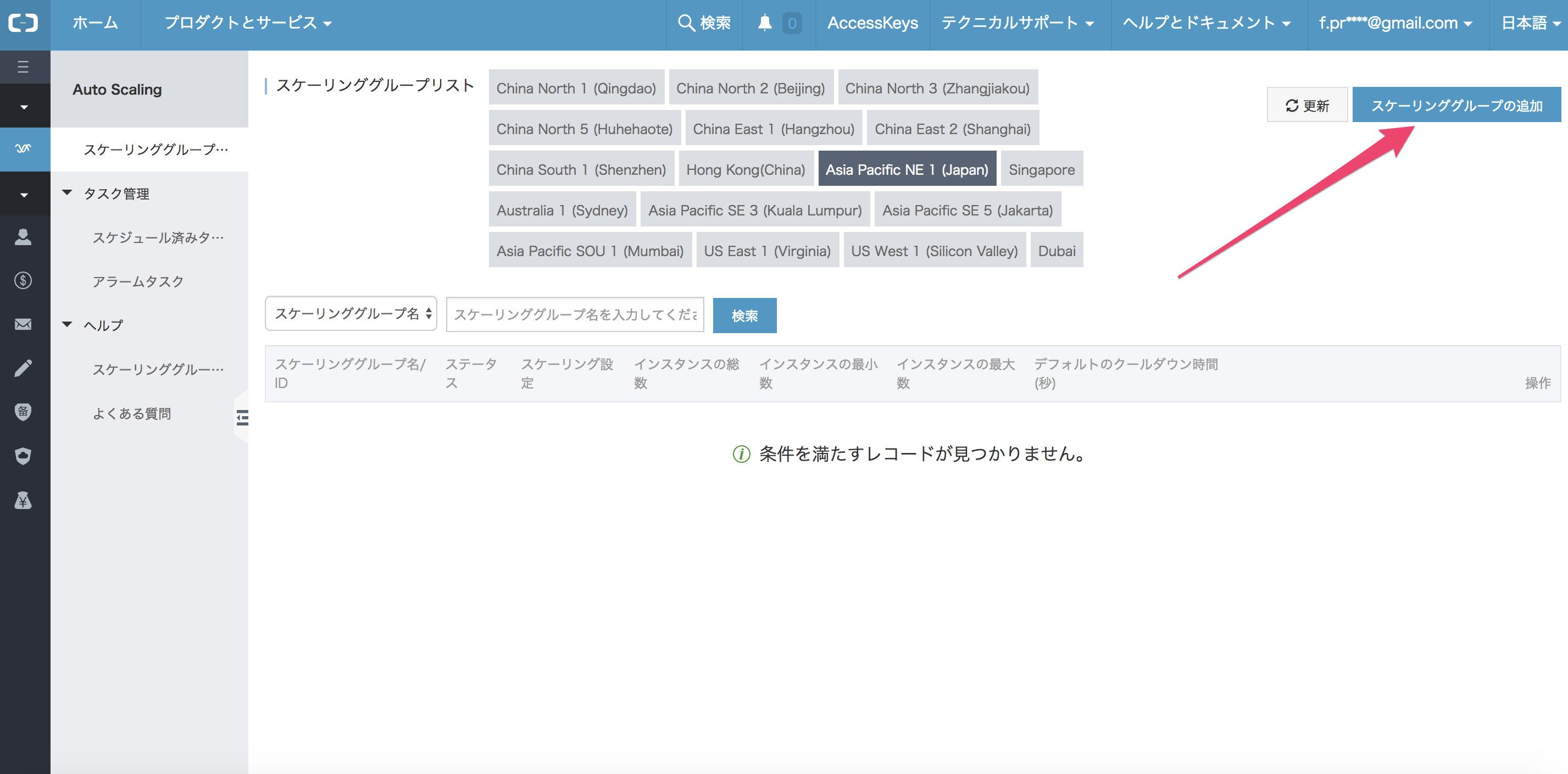1568x774 pixels.
Task: Click the yen money bag icon in left rail
Action: click(23, 500)
